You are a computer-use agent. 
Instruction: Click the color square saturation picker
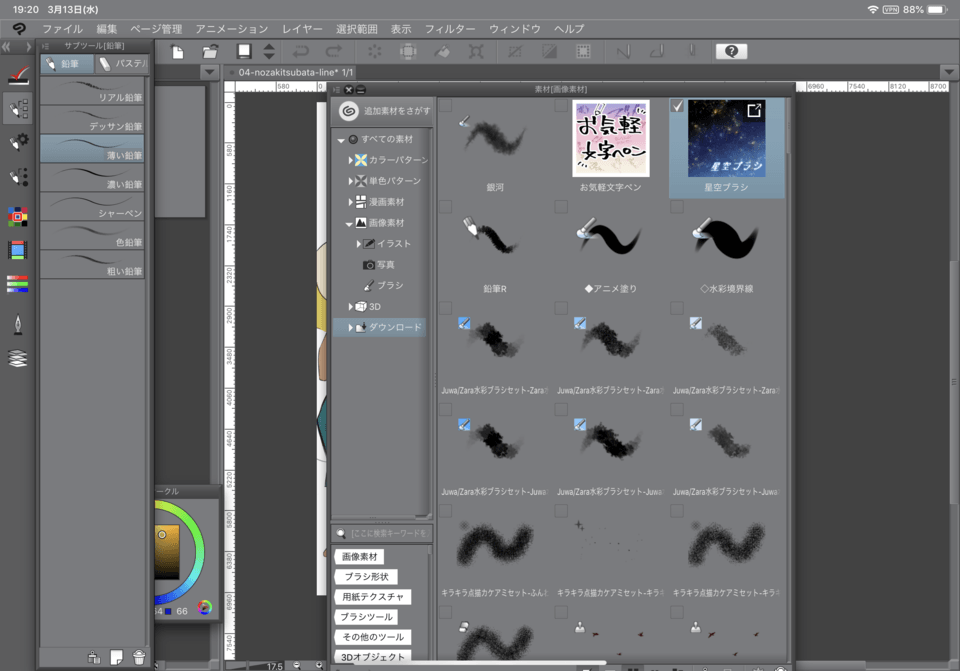pos(167,551)
